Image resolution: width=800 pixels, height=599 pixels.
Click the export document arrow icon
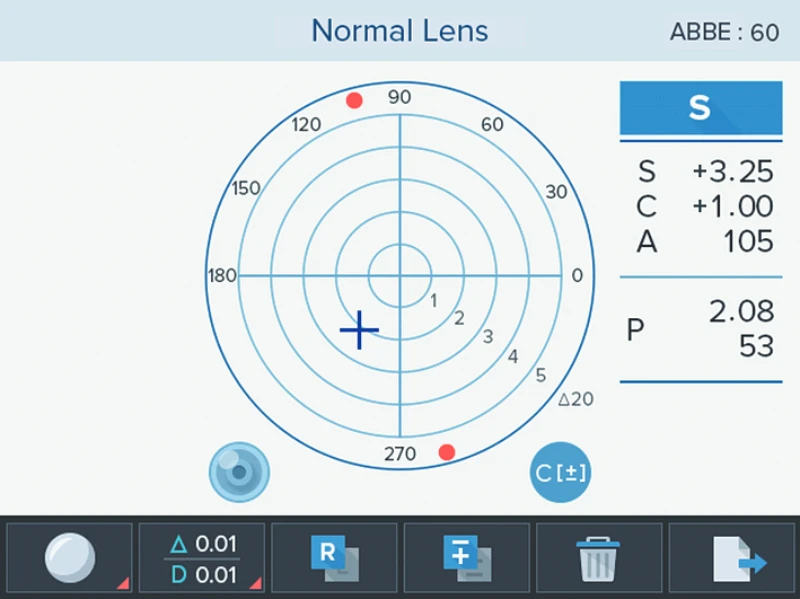(735, 558)
